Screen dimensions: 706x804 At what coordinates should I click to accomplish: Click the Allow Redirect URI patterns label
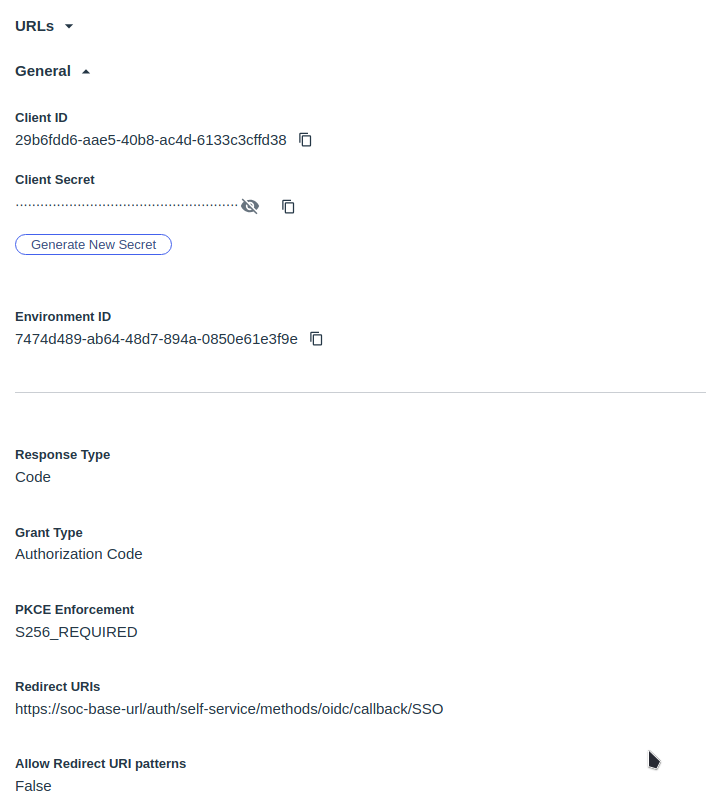(100, 764)
